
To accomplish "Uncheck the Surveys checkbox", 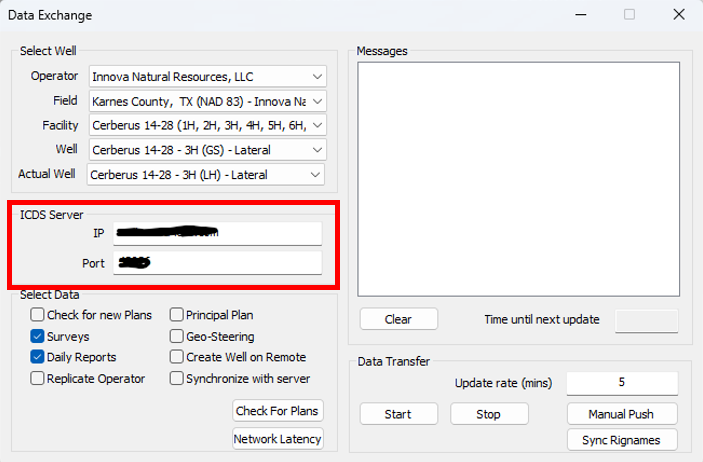I will coord(38,336).
